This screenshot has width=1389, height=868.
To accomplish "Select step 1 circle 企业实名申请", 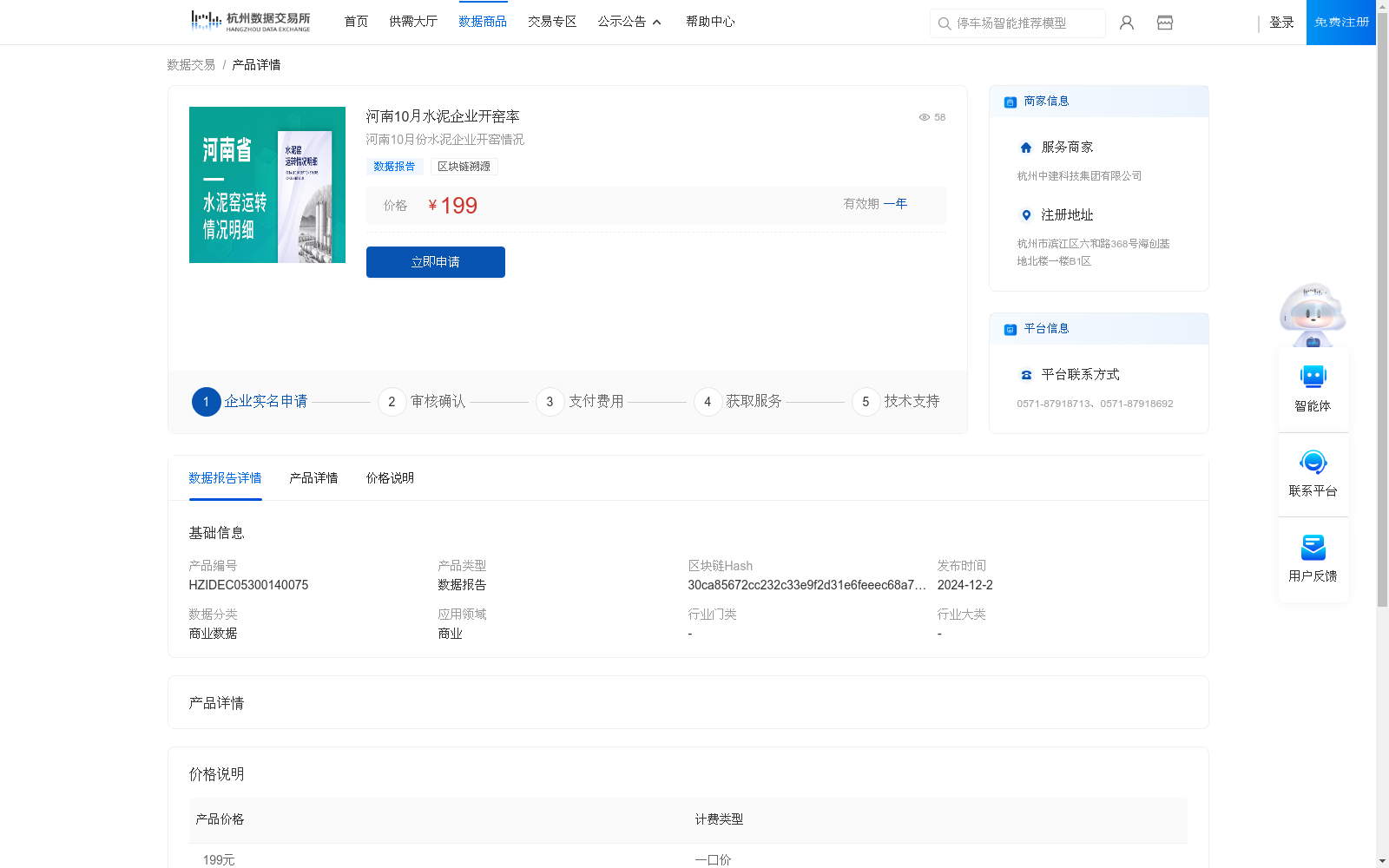I will tap(206, 402).
